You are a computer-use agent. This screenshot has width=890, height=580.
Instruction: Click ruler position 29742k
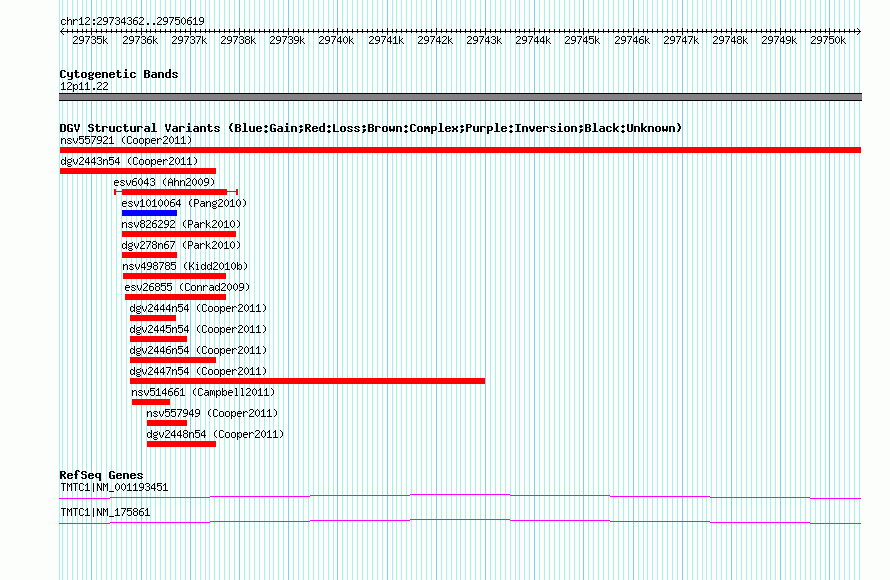(435, 40)
